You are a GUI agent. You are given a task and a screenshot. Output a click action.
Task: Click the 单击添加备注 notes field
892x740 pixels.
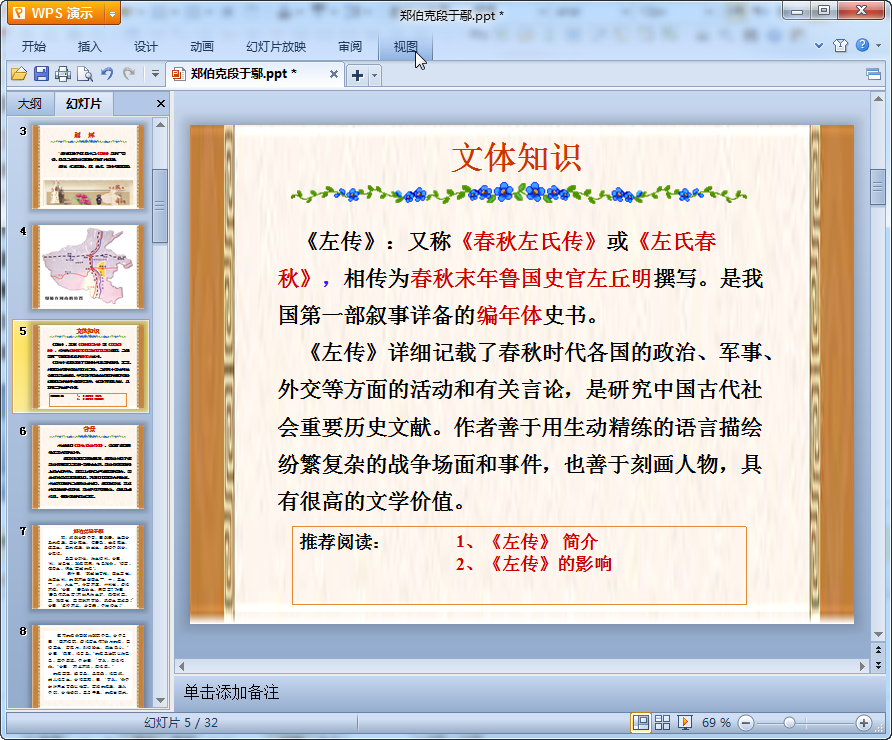(x=523, y=692)
